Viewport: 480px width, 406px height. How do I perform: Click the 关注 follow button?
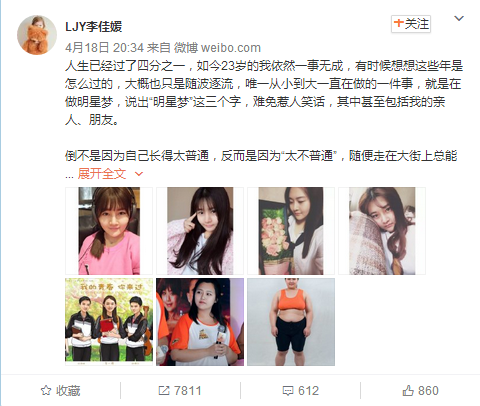pos(411,24)
